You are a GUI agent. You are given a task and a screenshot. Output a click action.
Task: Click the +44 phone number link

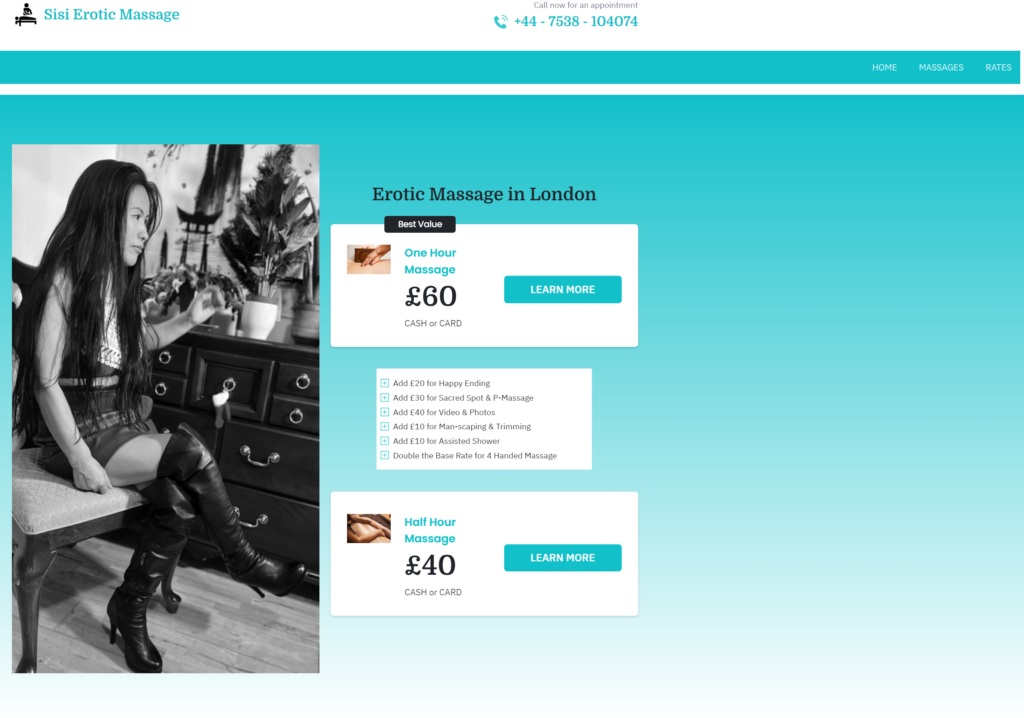pyautogui.click(x=576, y=22)
